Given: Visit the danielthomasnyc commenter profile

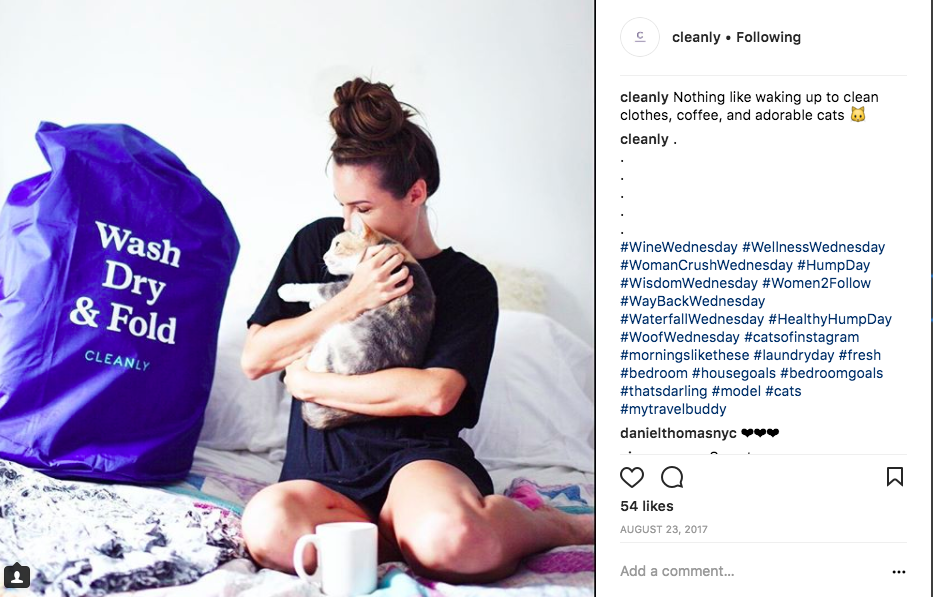Looking at the screenshot, I should pos(678,433).
